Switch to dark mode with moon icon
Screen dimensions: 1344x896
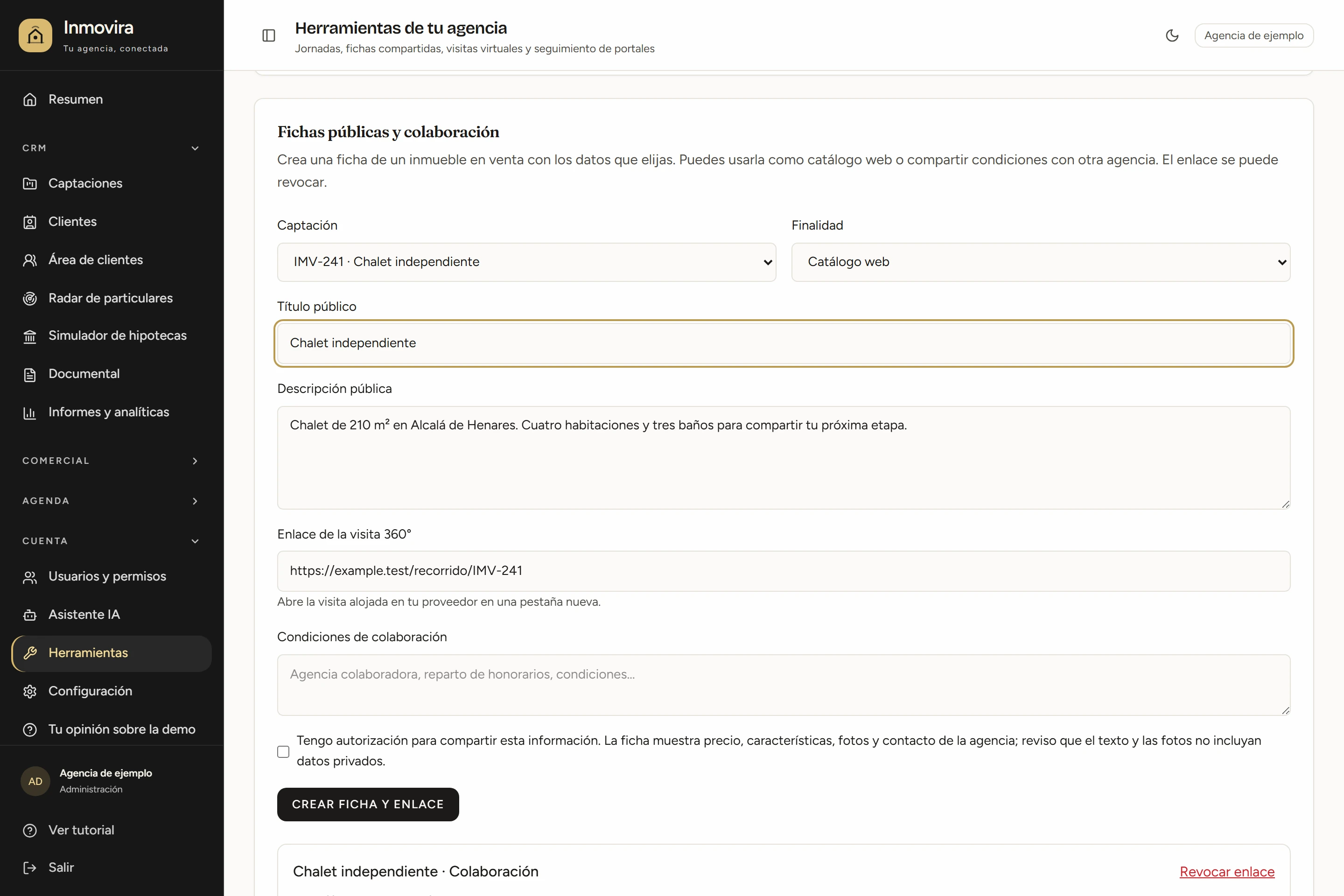1172,35
